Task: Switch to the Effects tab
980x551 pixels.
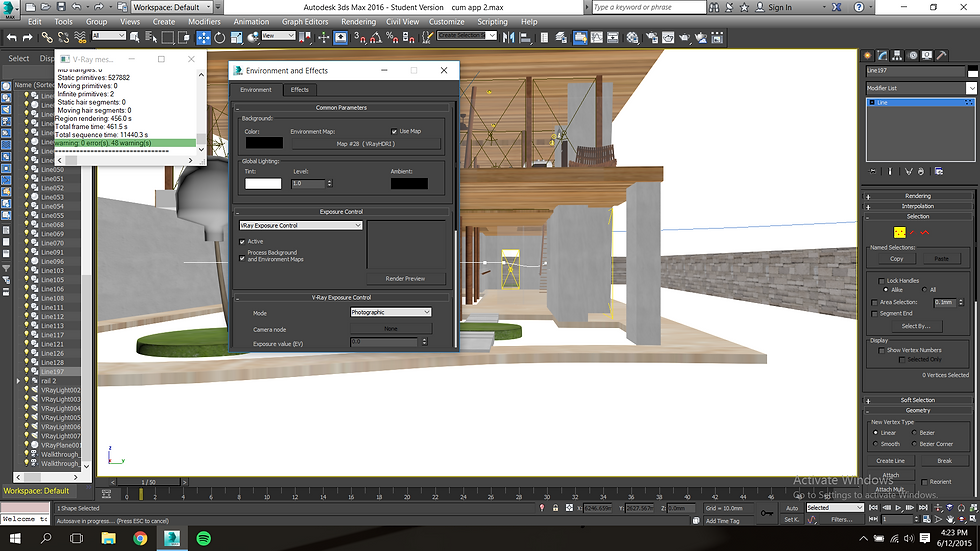Action: pyautogui.click(x=299, y=89)
